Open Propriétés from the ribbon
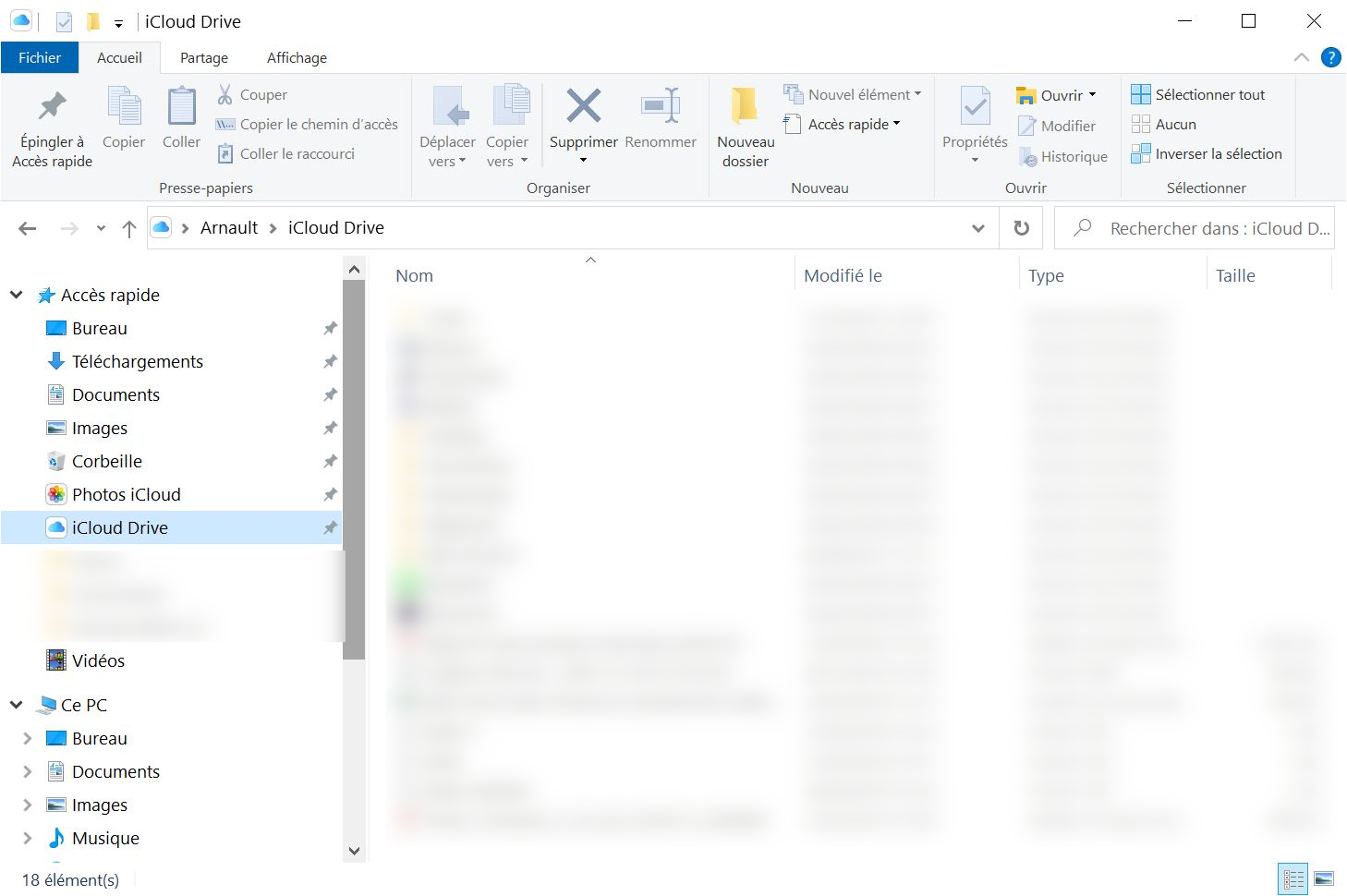Viewport: 1347px width, 896px height. tap(972, 118)
